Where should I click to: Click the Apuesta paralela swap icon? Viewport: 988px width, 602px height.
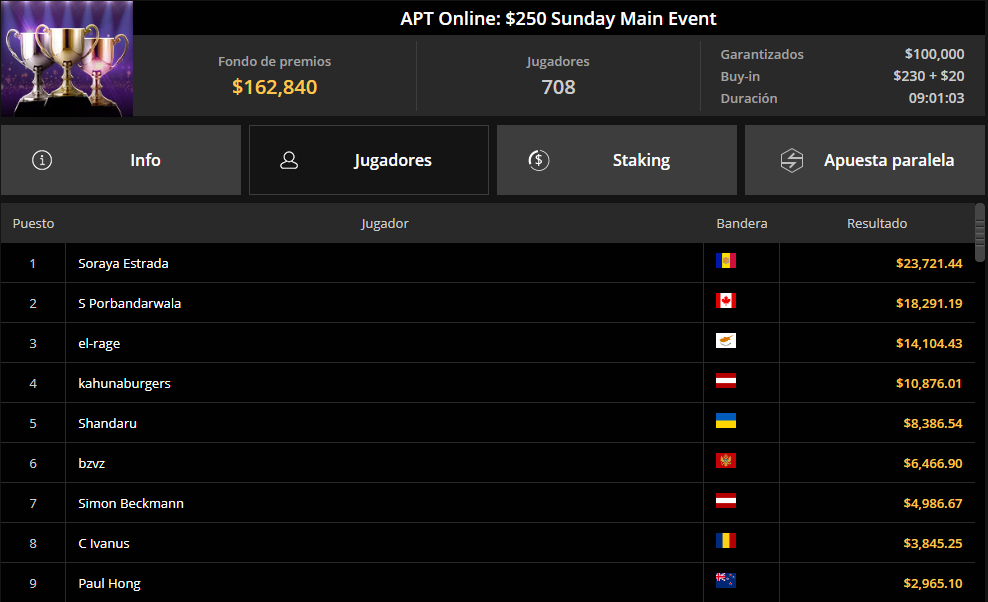pyautogui.click(x=791, y=160)
